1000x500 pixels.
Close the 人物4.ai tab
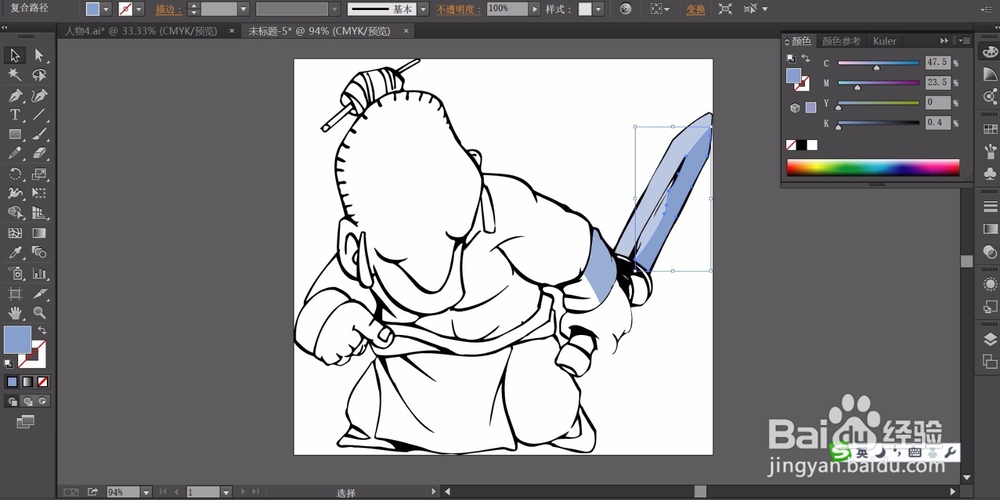[232, 31]
